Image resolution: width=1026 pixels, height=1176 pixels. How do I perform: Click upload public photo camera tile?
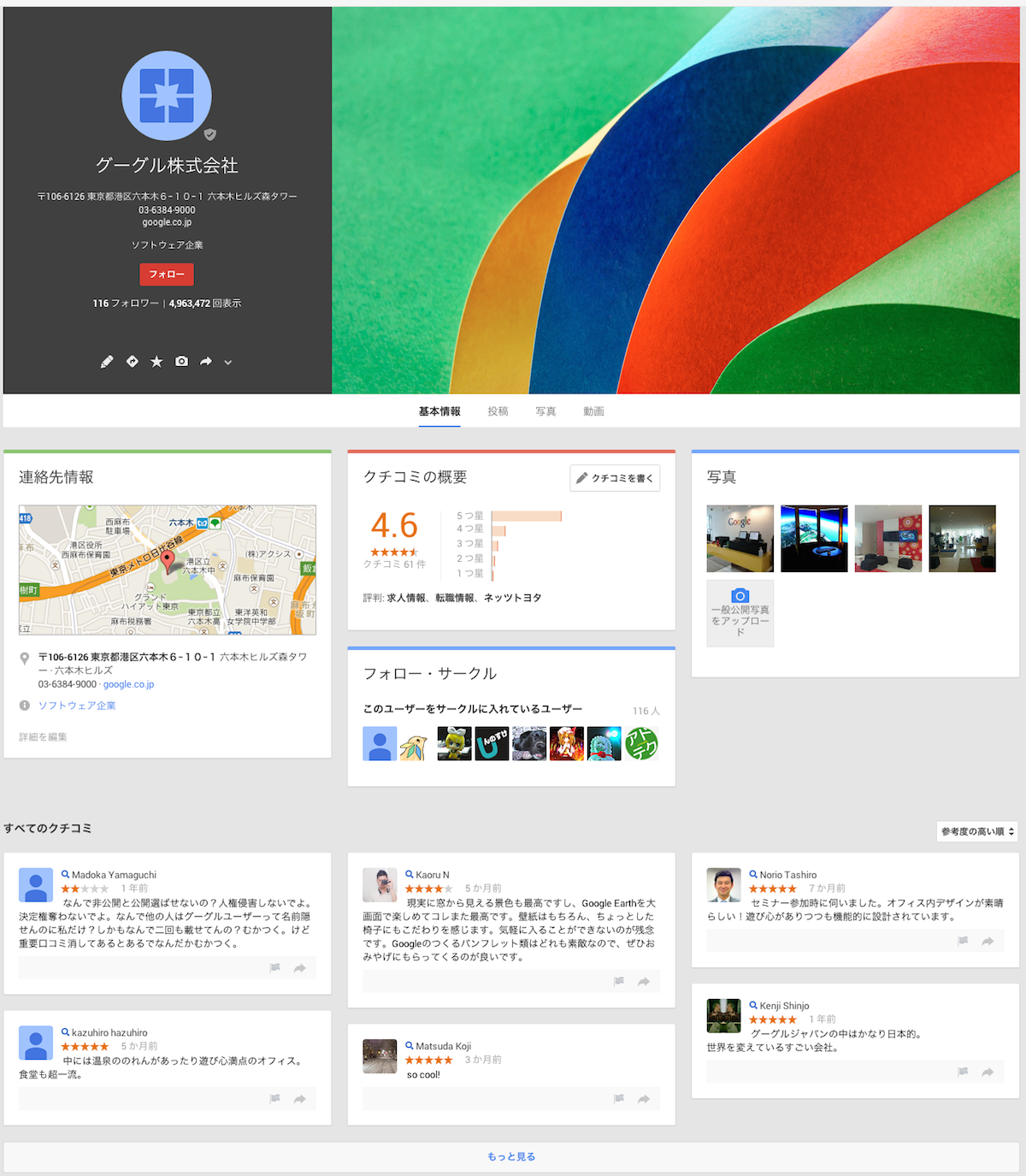740,613
